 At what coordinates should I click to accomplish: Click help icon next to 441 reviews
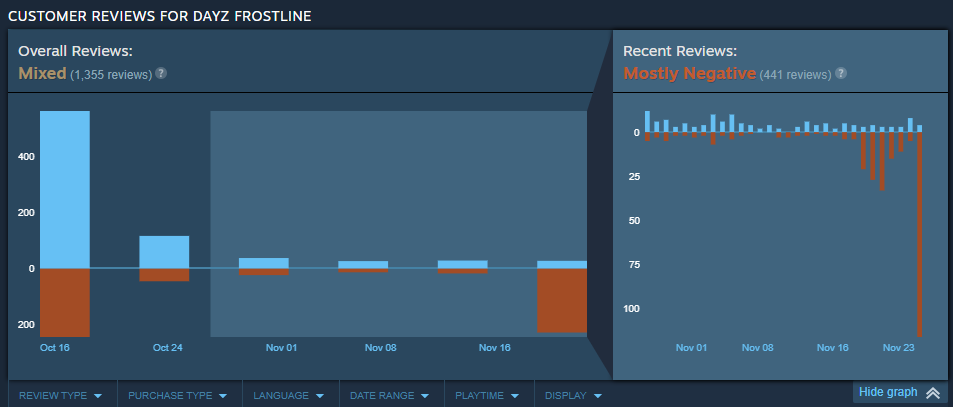click(841, 74)
